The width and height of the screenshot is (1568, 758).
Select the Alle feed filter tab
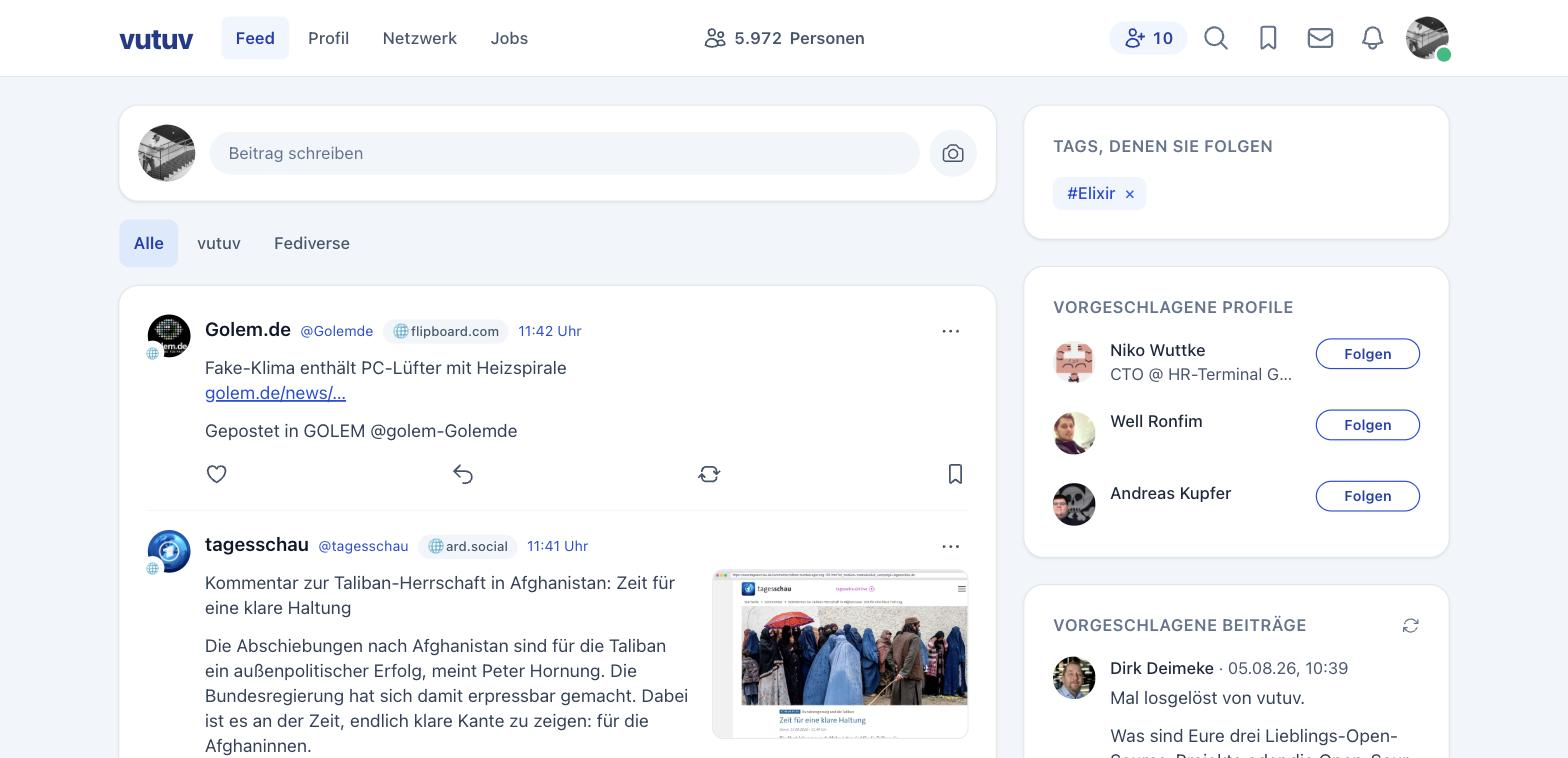point(148,243)
